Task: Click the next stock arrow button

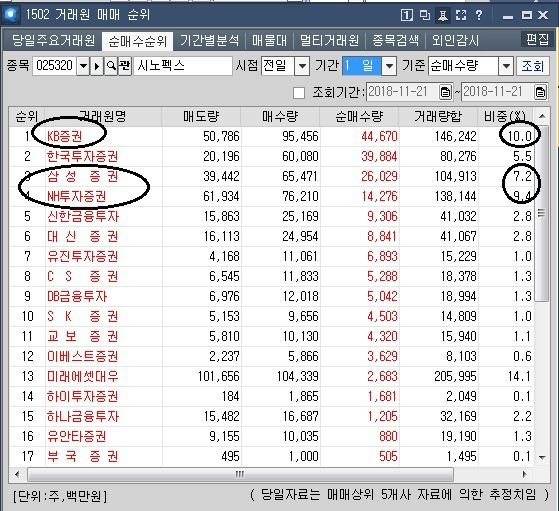Action: tap(97, 66)
